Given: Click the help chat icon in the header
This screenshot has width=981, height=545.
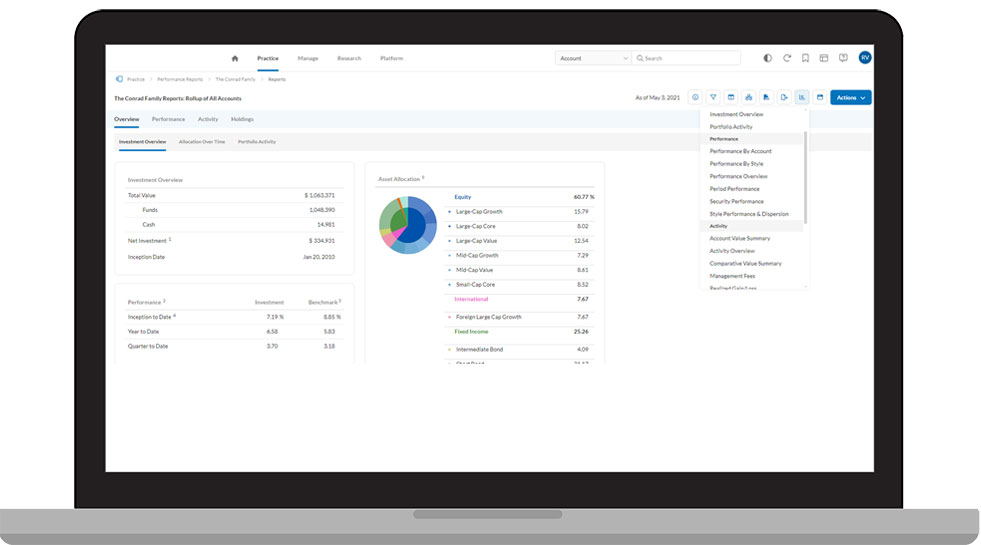Looking at the screenshot, I should point(843,58).
